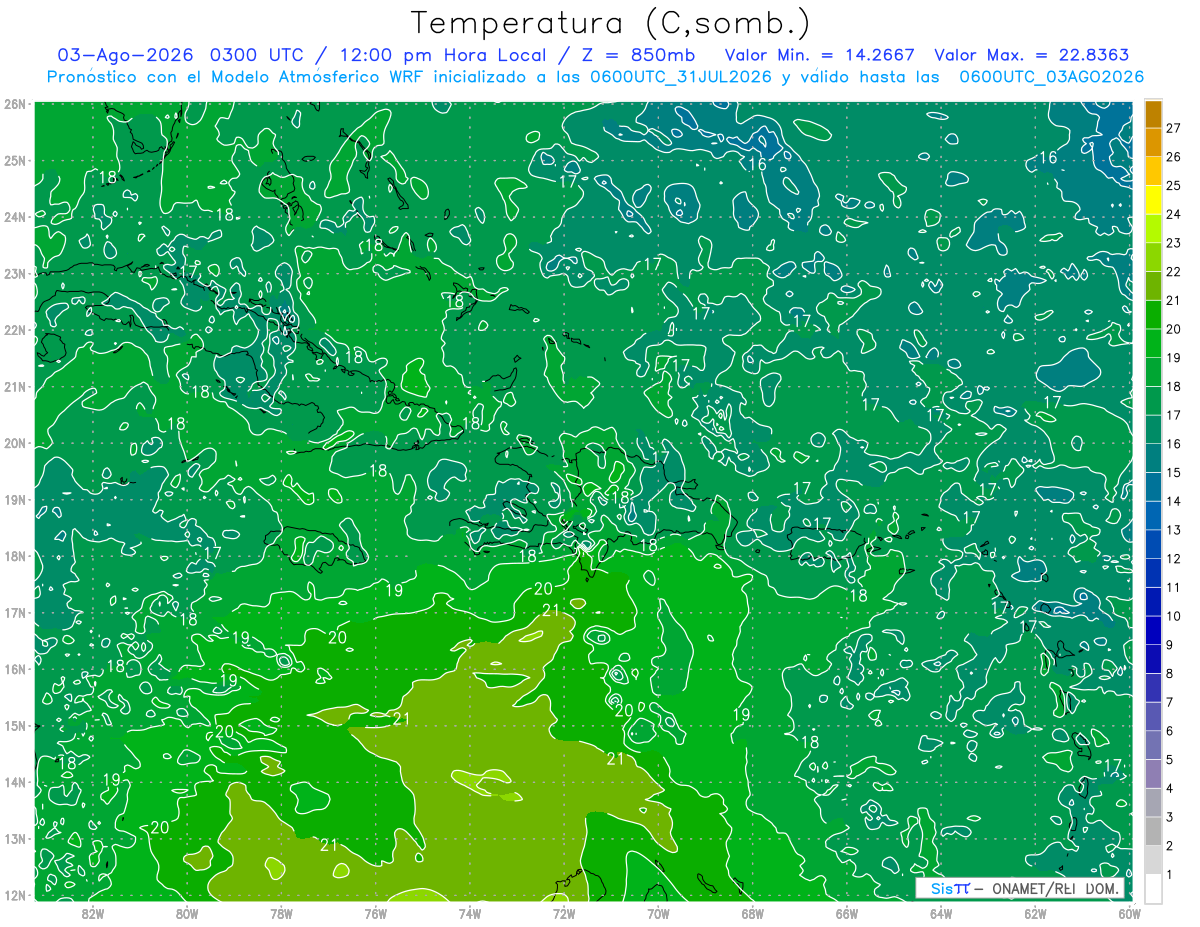
Task: Click the init time "0600UTC_31JUL2026"
Action: 681,77
